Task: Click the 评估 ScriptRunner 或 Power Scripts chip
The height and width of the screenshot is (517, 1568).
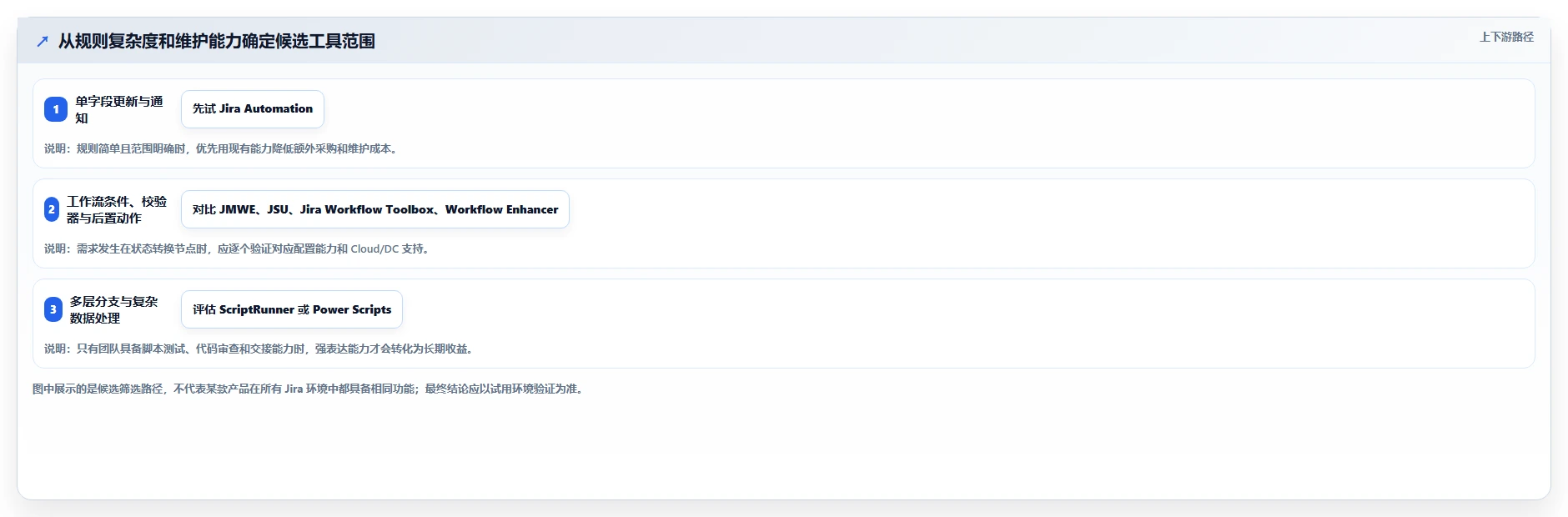Action: pos(292,309)
